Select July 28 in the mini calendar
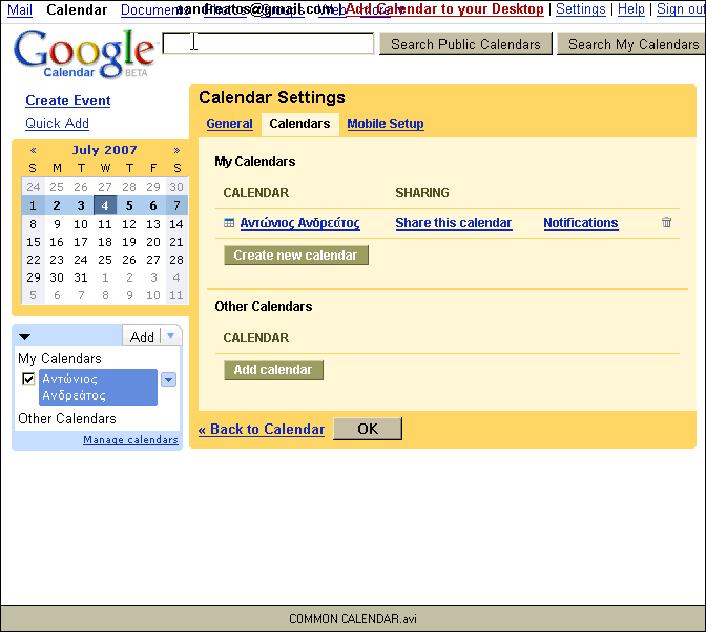 tap(176, 260)
